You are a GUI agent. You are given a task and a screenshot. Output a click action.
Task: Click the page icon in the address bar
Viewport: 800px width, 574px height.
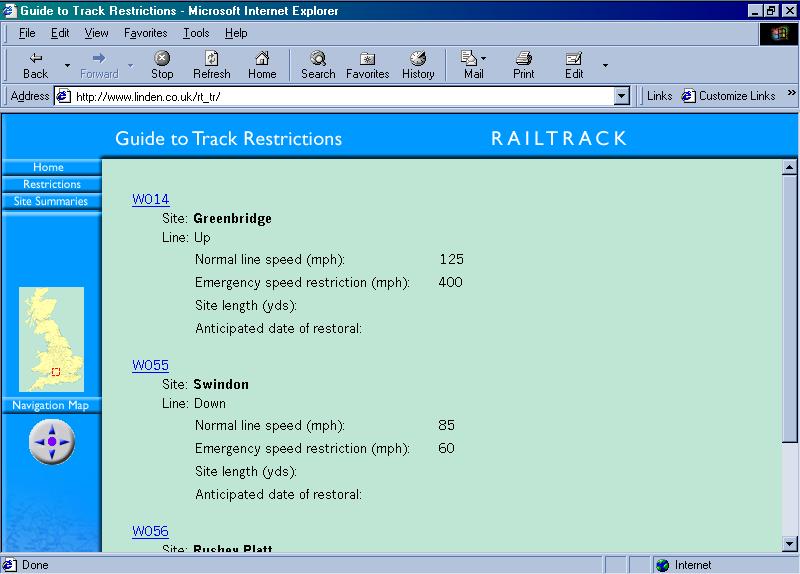(63, 96)
